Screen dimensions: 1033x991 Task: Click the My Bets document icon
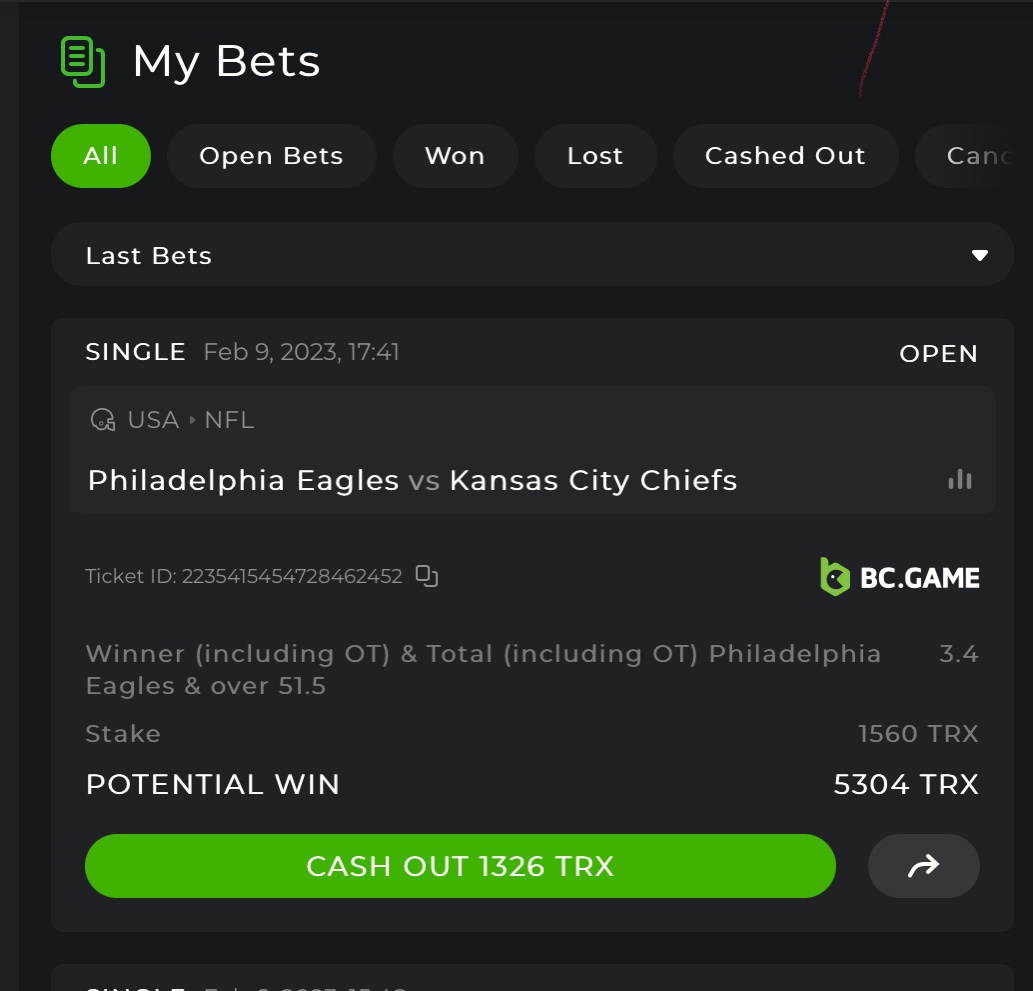(x=83, y=62)
